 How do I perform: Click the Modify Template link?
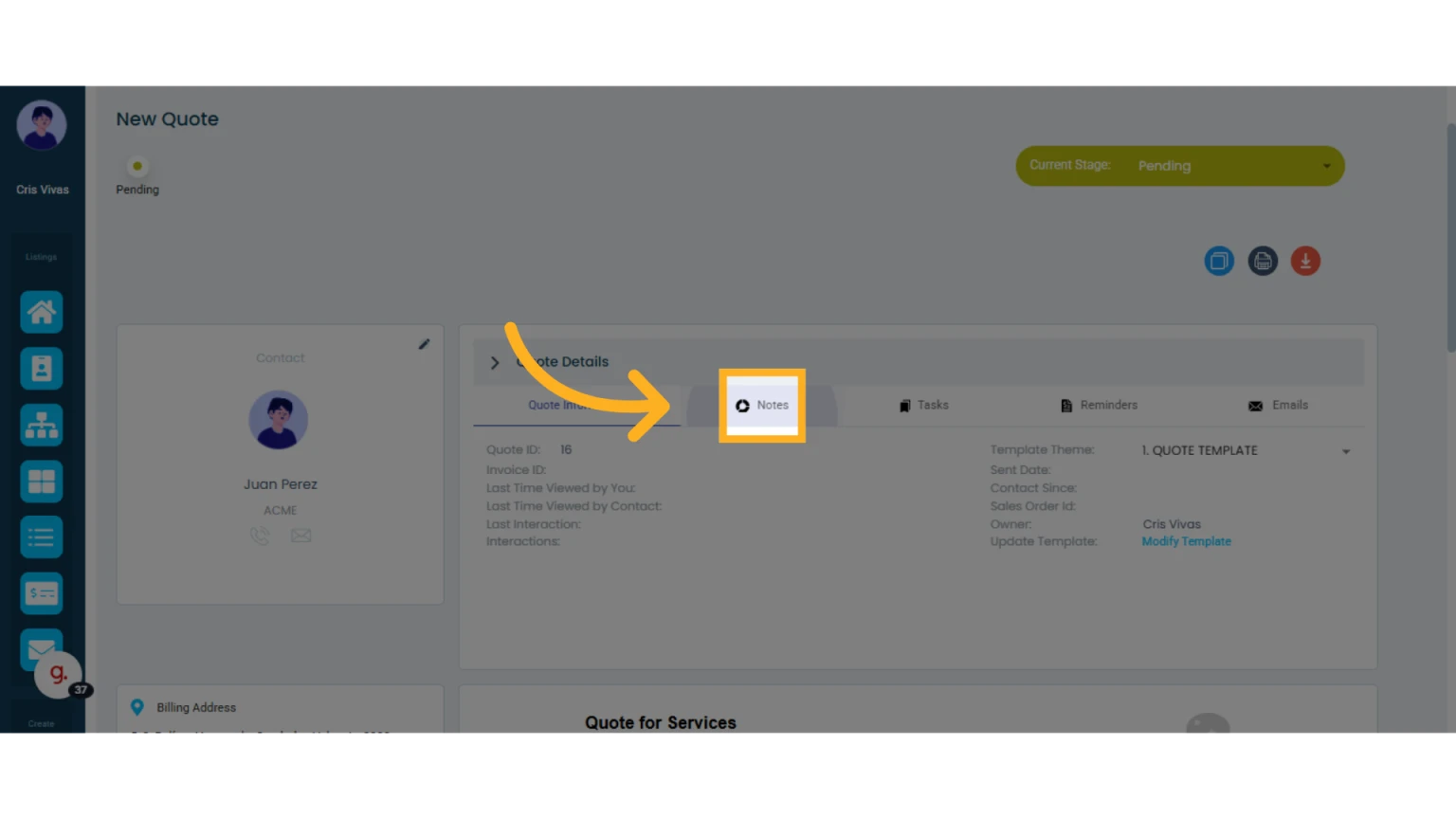1186,541
